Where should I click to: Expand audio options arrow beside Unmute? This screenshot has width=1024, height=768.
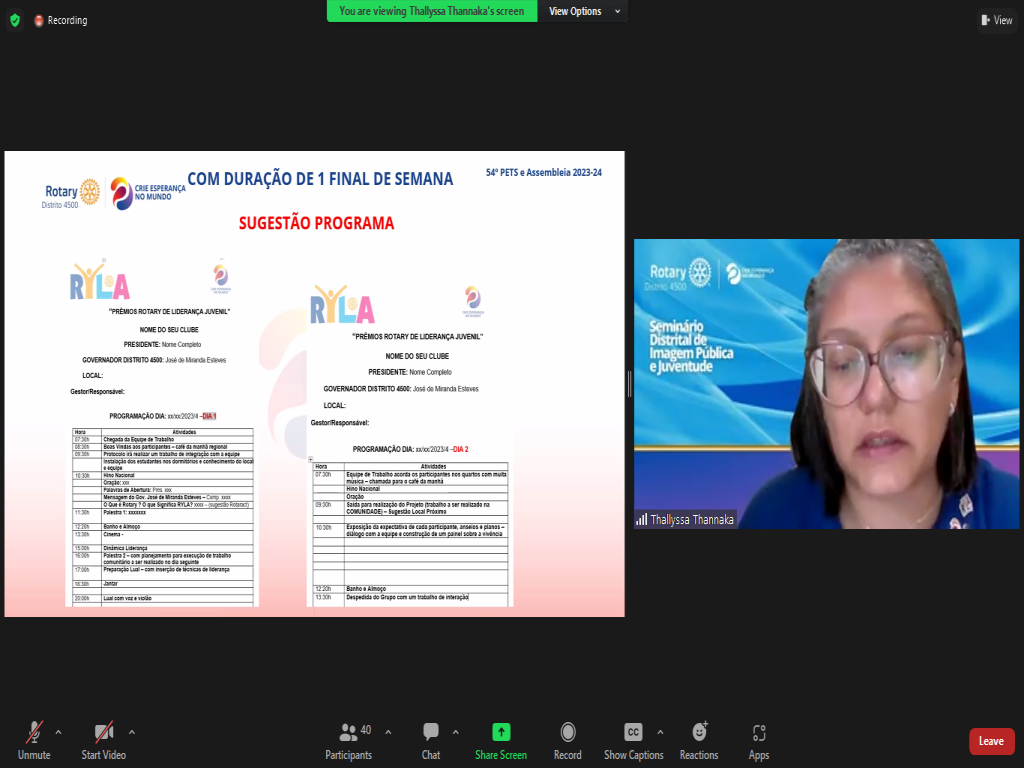[x=58, y=731]
